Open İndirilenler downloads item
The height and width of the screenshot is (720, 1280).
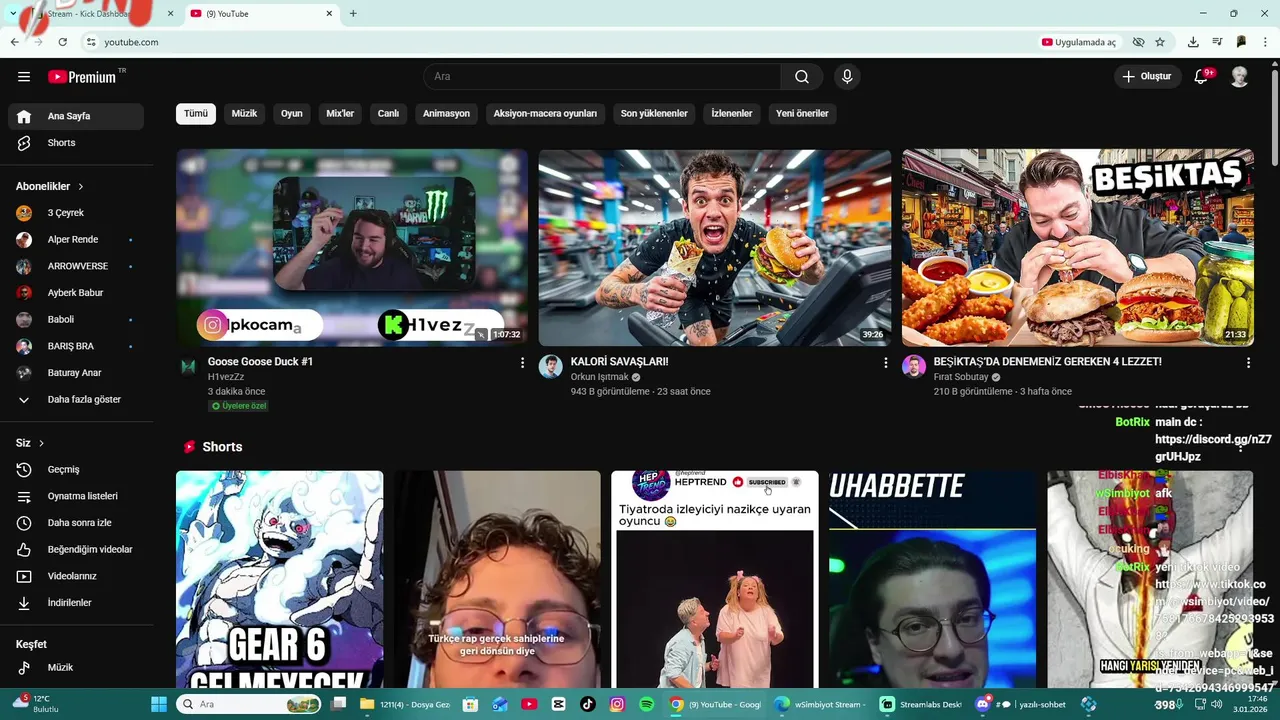point(76,603)
